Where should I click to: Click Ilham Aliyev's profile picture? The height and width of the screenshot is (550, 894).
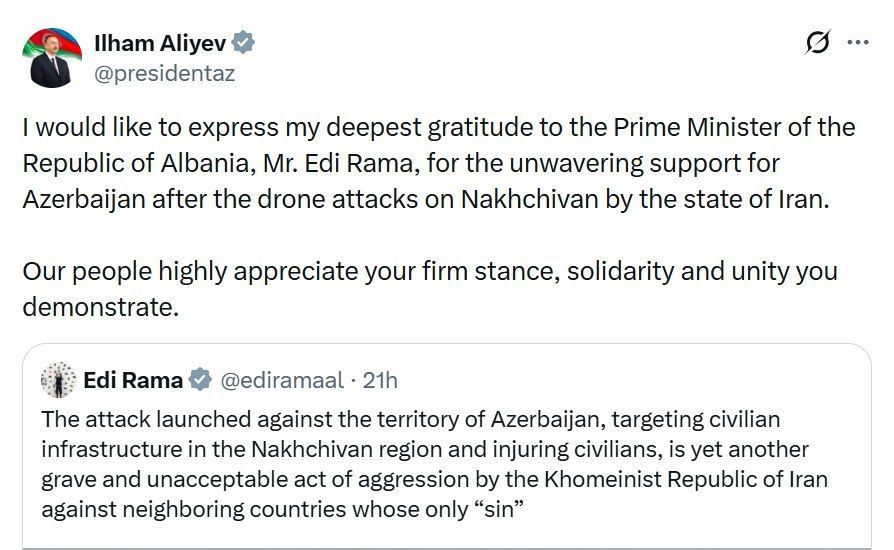click(x=52, y=58)
